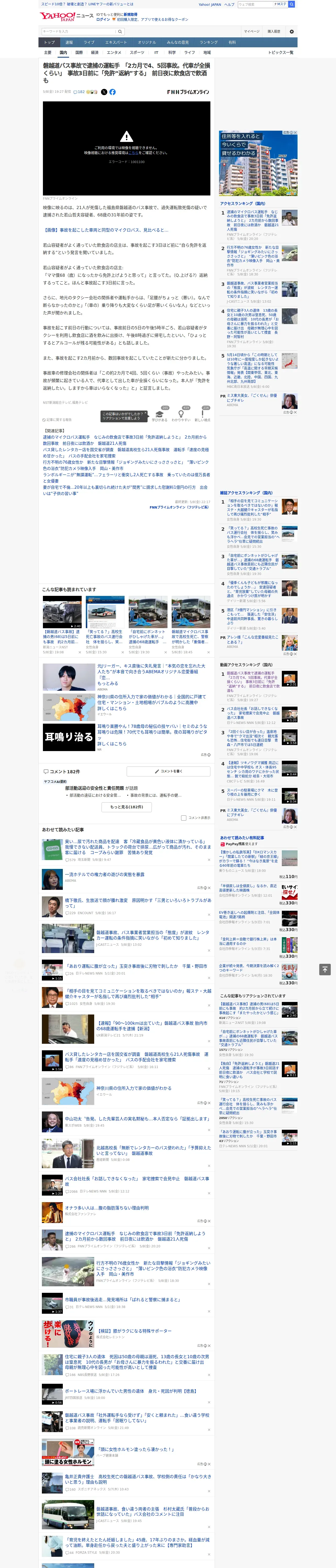Screen dimensions: 336x1568
Task: Open the 一流ホテルでの権力者の遊び ABEMA link
Action: tap(105, 875)
